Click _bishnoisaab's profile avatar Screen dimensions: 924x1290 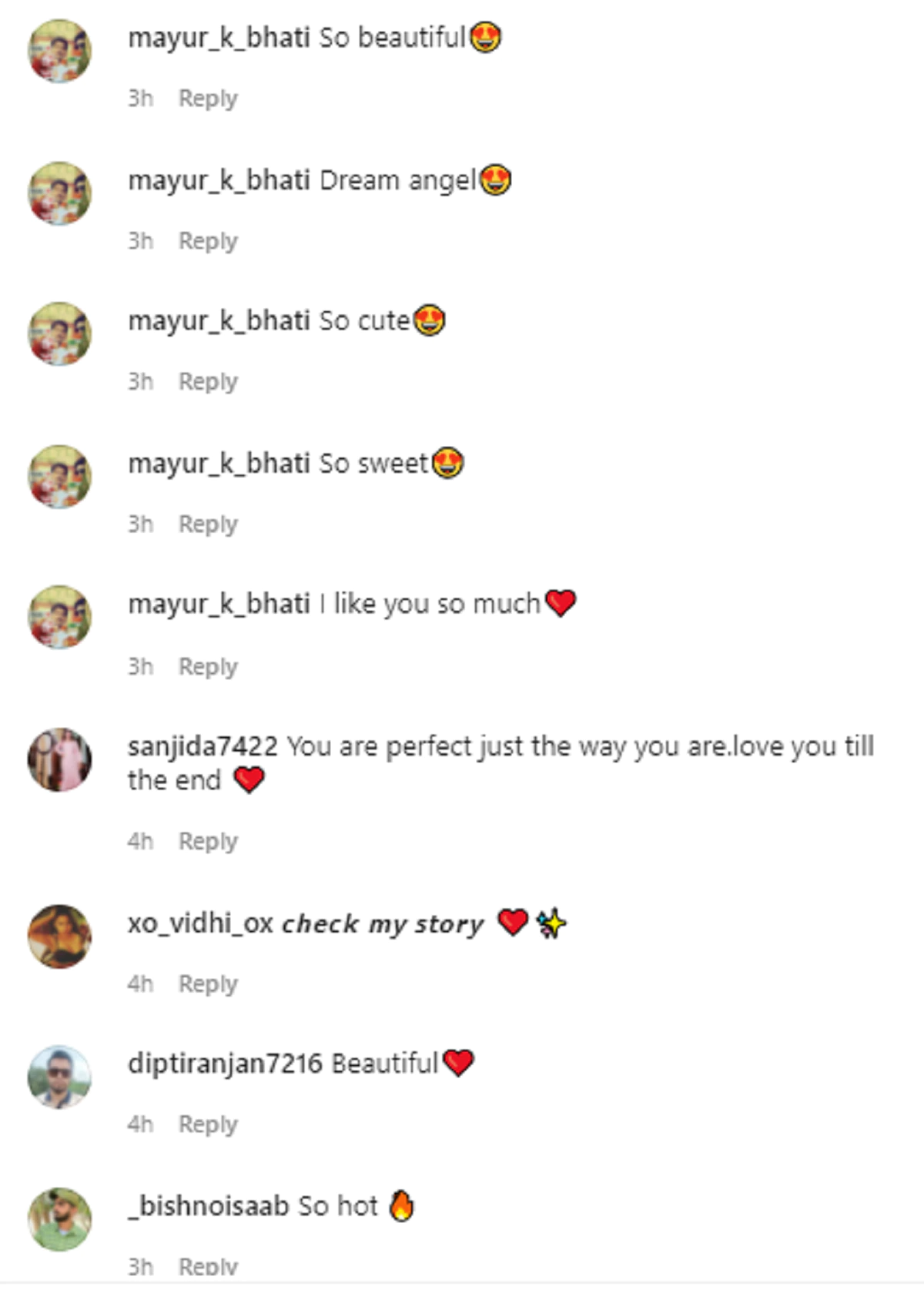tap(59, 1218)
